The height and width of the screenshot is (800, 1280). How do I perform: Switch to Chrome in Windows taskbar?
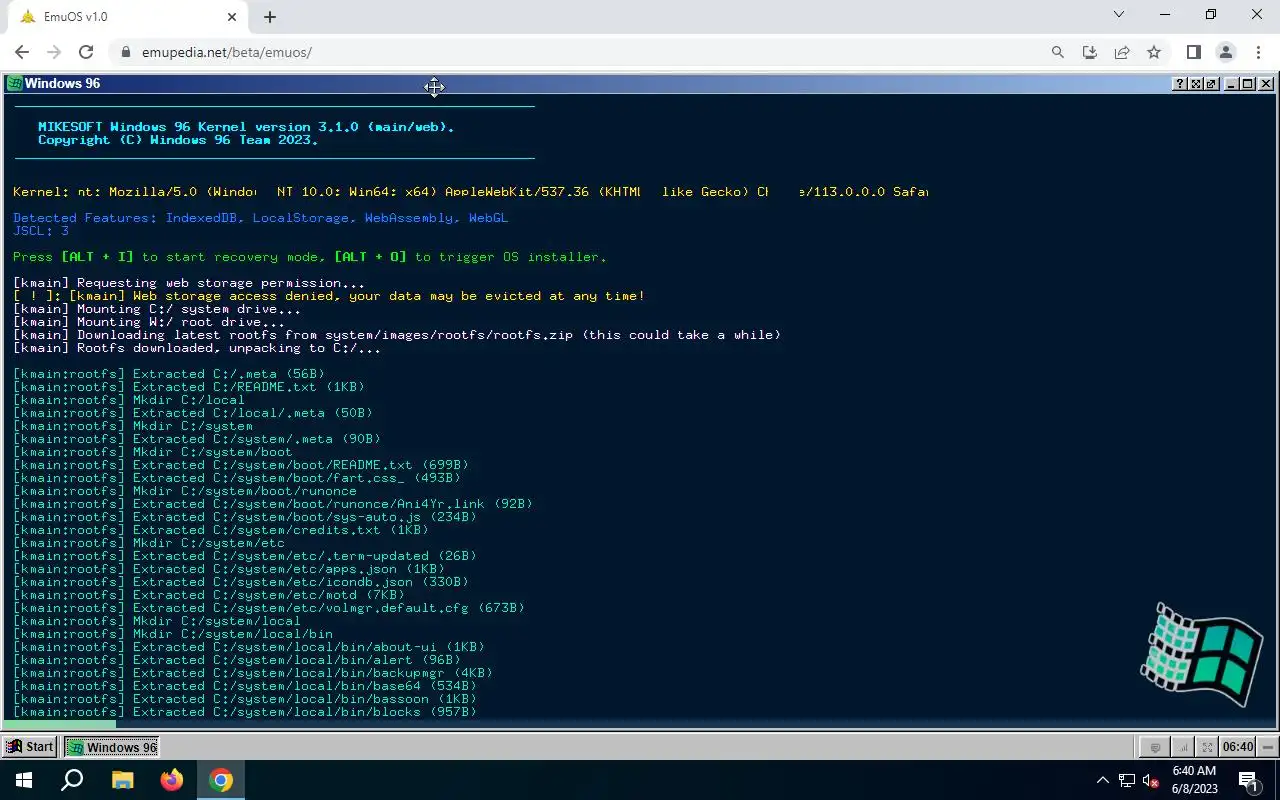(x=221, y=780)
